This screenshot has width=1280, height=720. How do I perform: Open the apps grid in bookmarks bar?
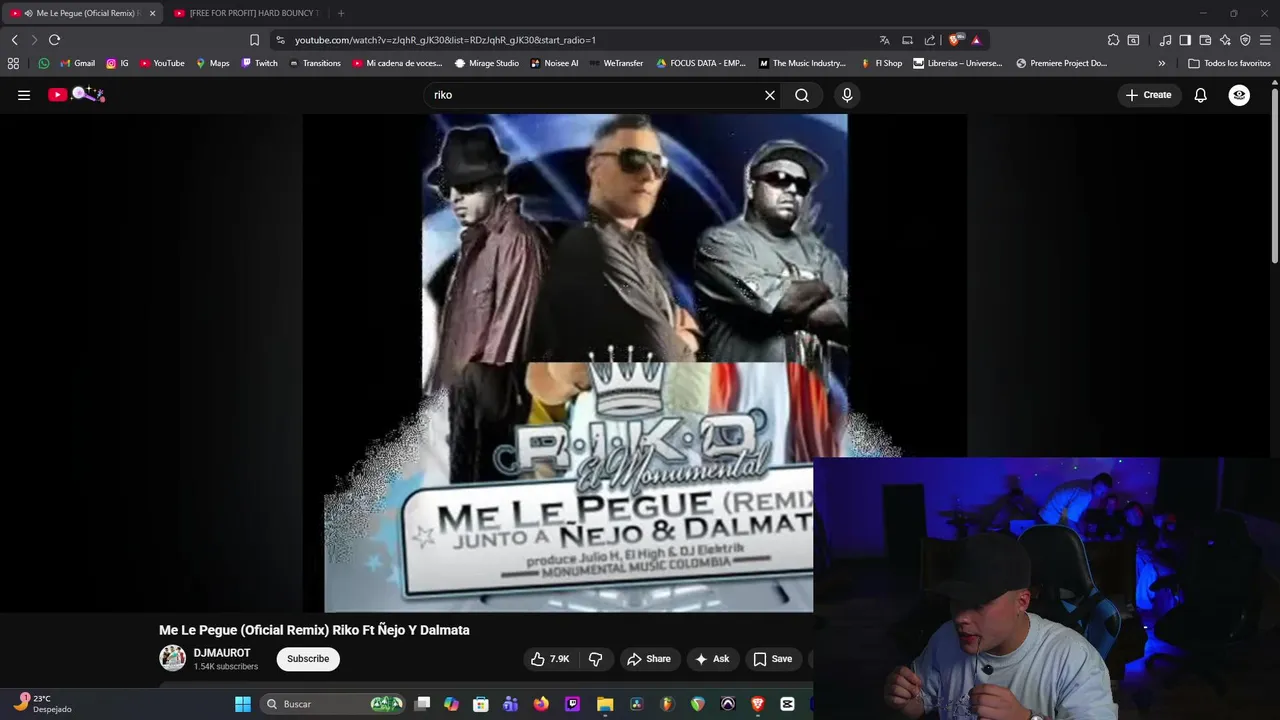(13, 63)
